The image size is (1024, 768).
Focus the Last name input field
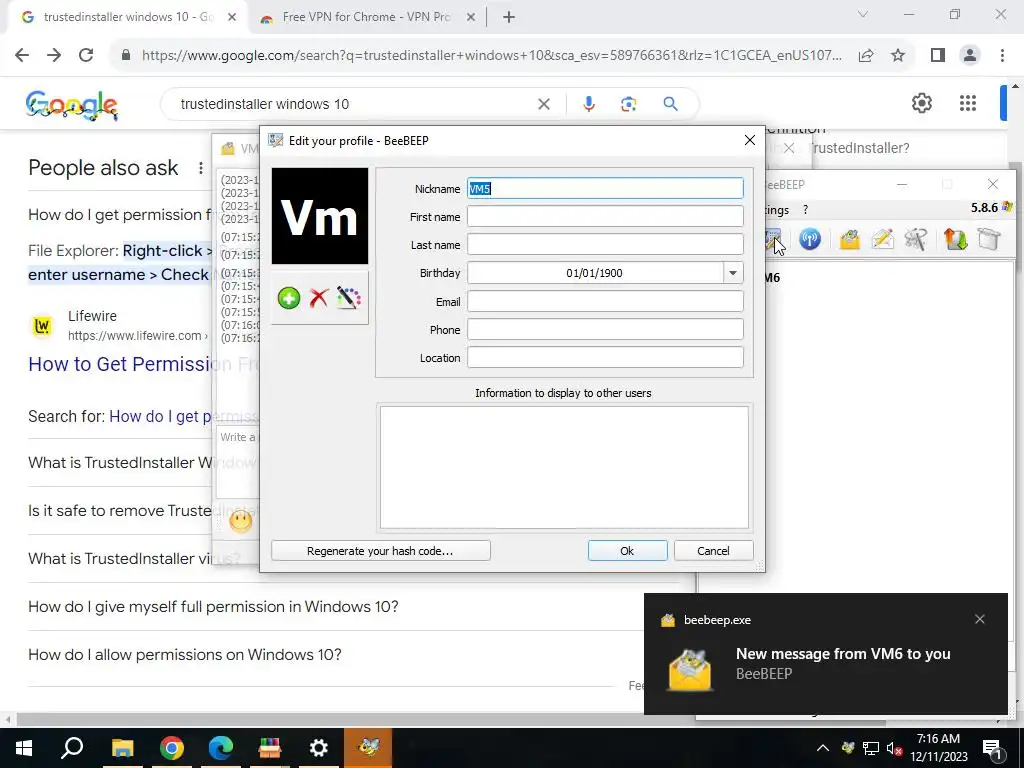pyautogui.click(x=605, y=245)
